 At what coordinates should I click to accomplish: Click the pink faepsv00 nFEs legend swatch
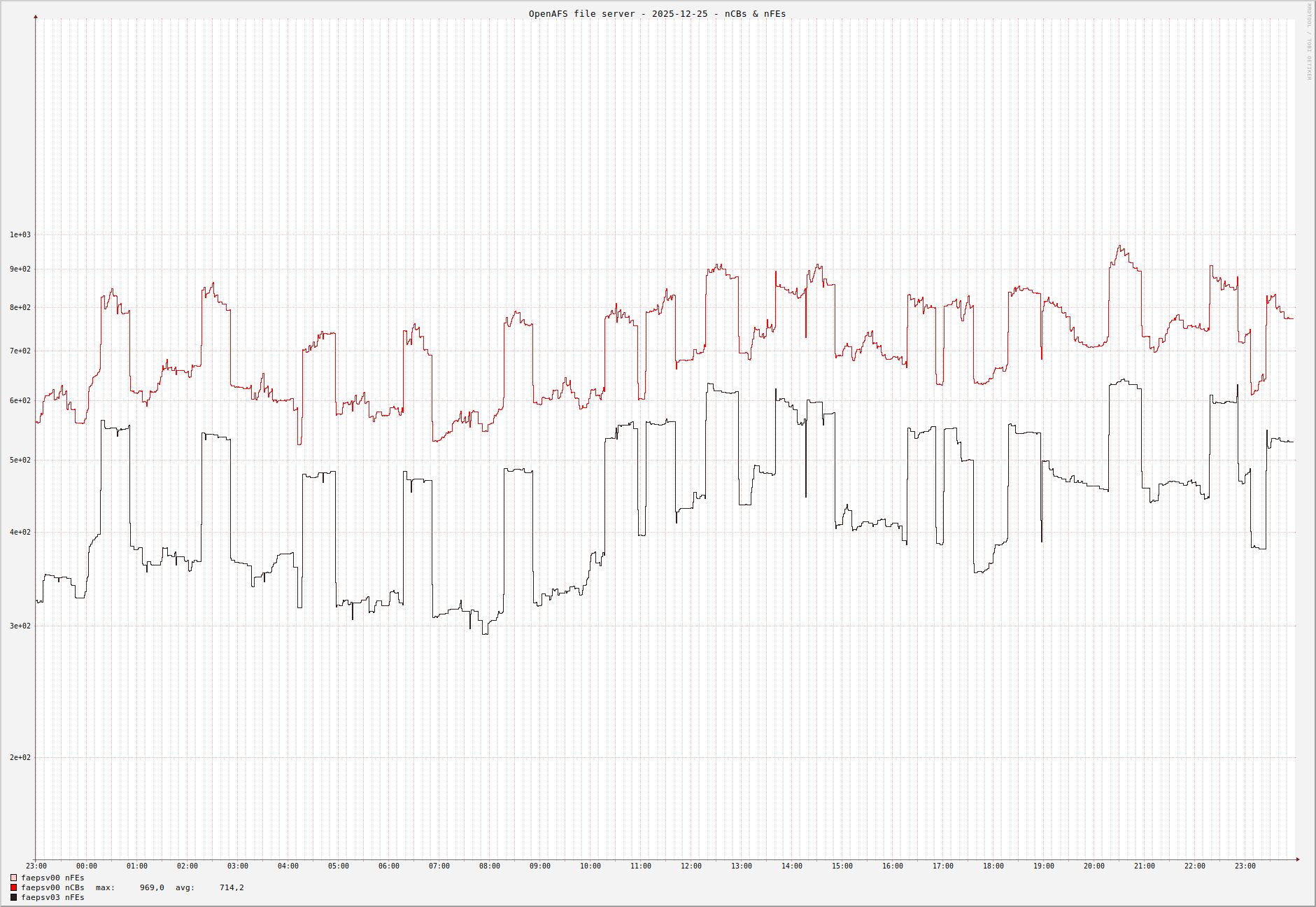(13, 878)
